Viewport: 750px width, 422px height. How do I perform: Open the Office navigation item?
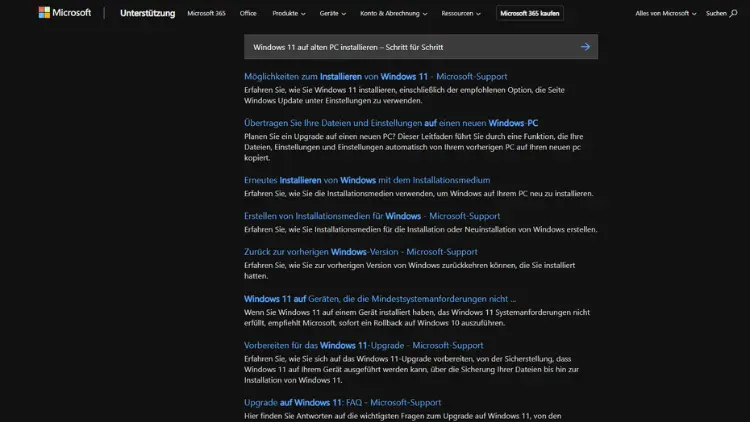248,13
